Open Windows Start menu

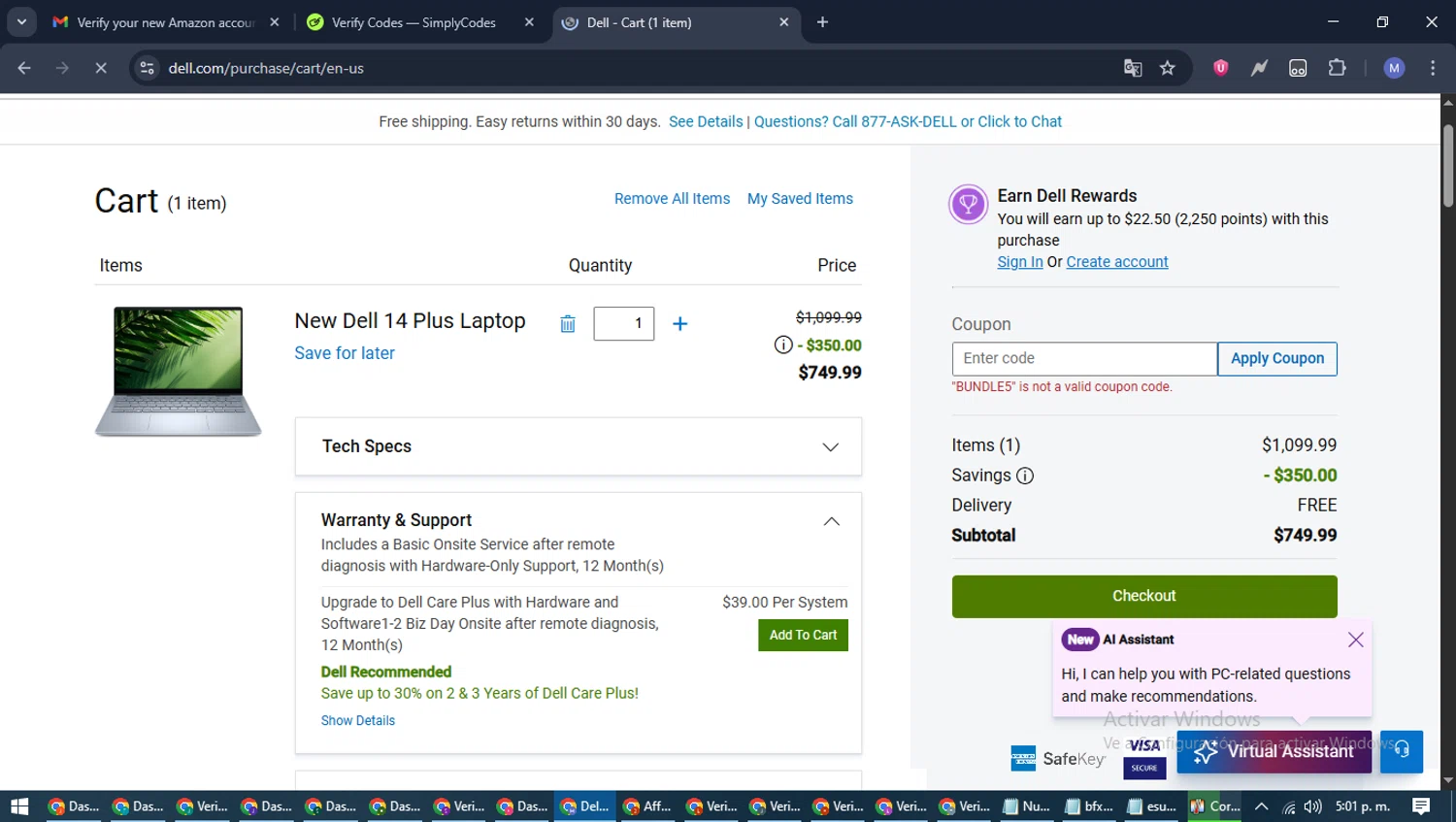click(19, 806)
